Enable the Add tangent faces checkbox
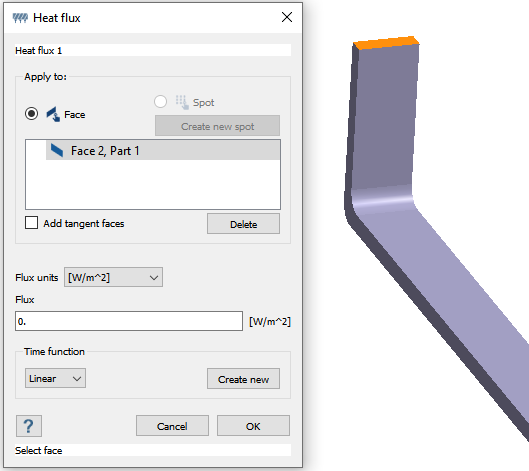The width and height of the screenshot is (529, 471). 31,223
